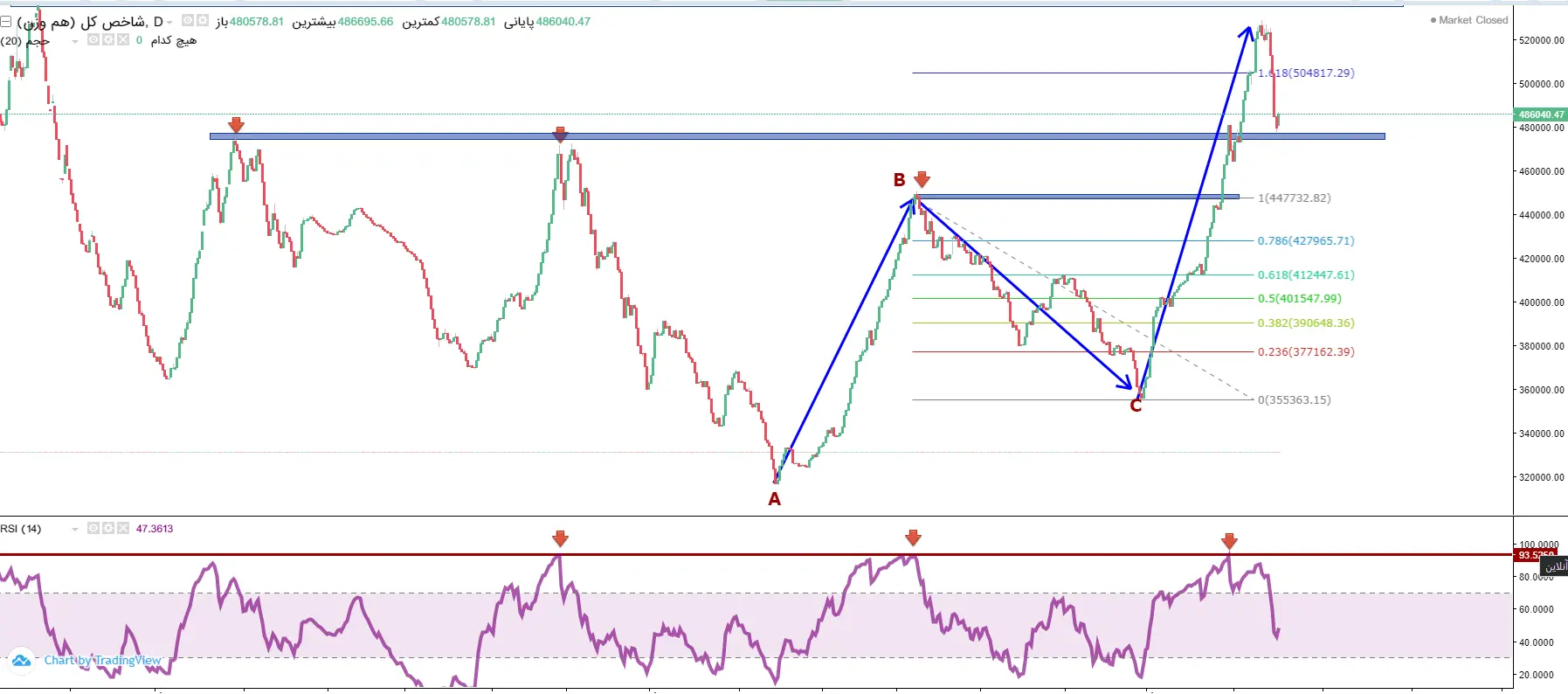Click TradingView cloud logo icon
1568x694 pixels.
21,661
